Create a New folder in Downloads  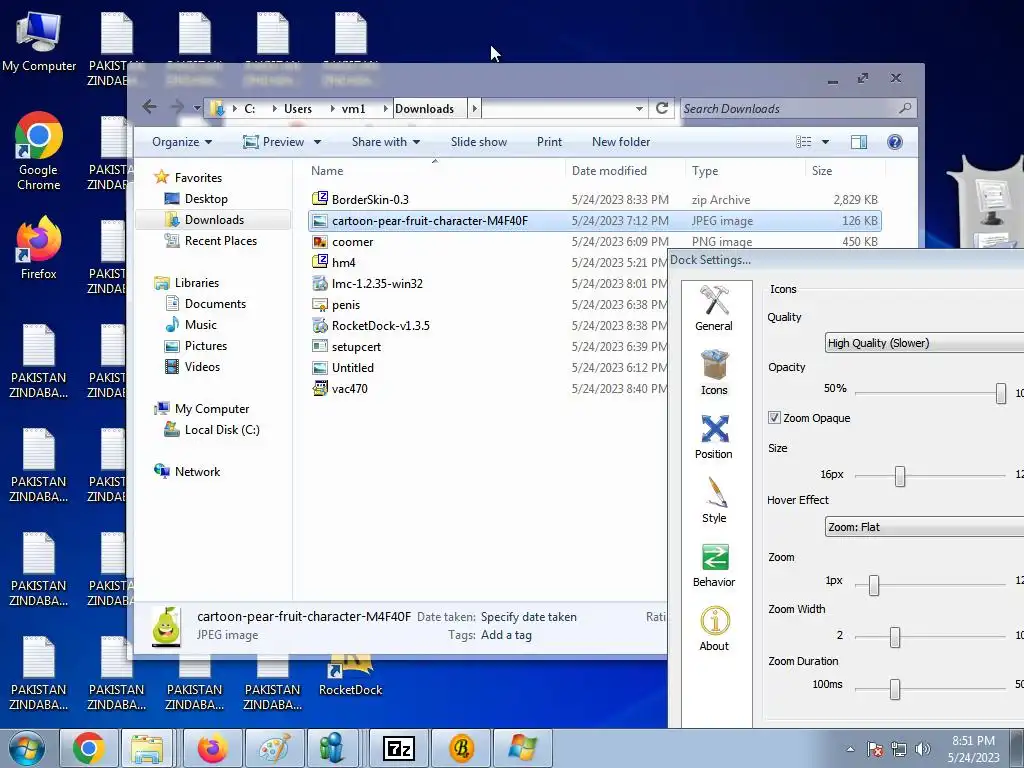621,142
